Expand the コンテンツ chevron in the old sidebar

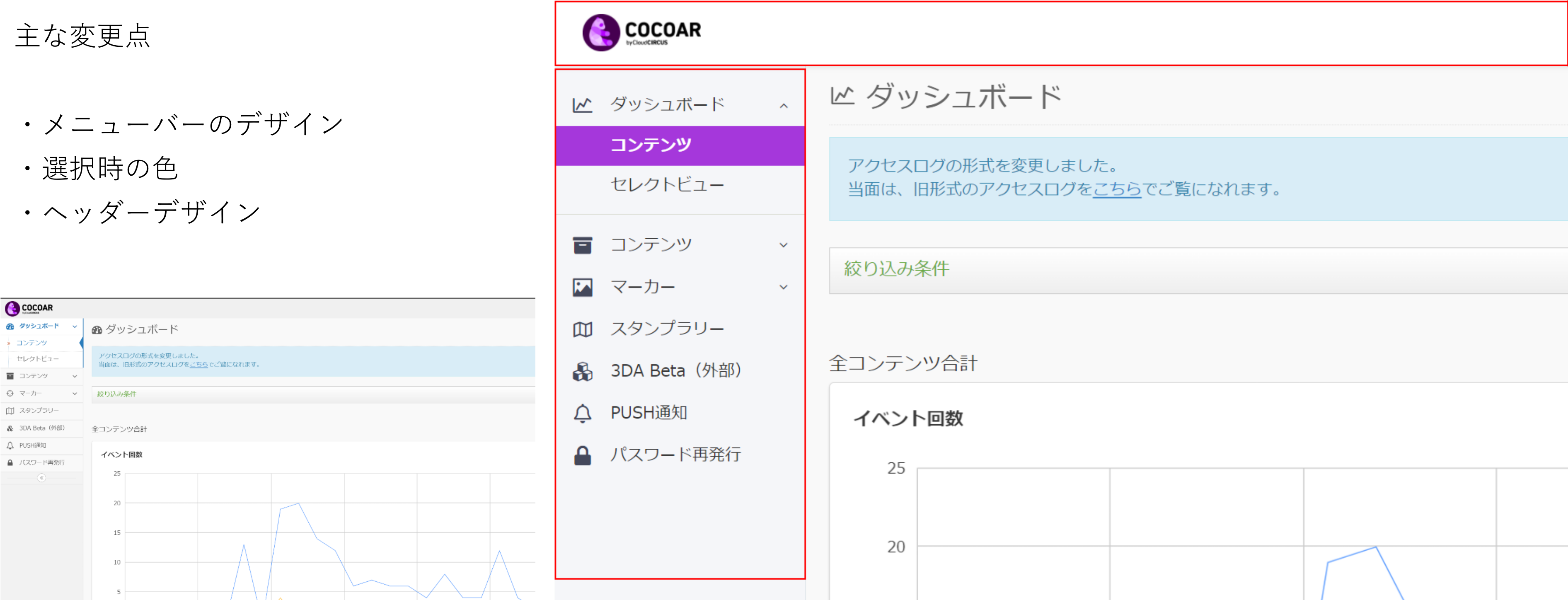(x=75, y=377)
